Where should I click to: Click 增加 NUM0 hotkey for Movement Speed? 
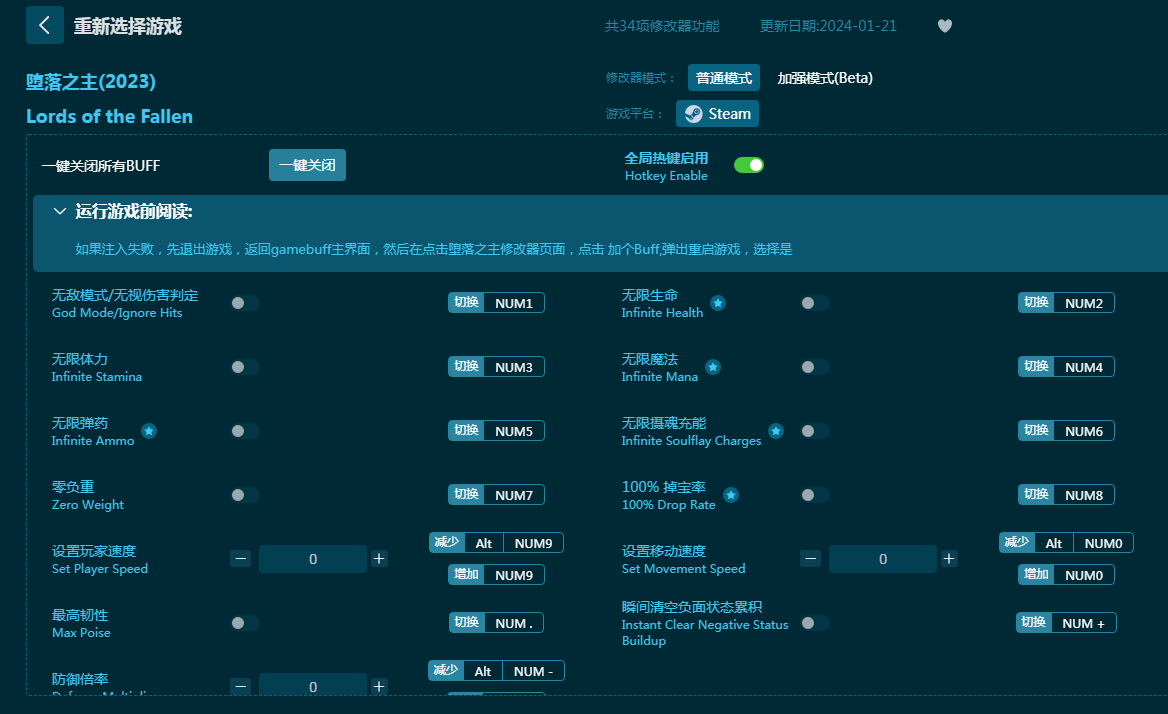point(1066,575)
